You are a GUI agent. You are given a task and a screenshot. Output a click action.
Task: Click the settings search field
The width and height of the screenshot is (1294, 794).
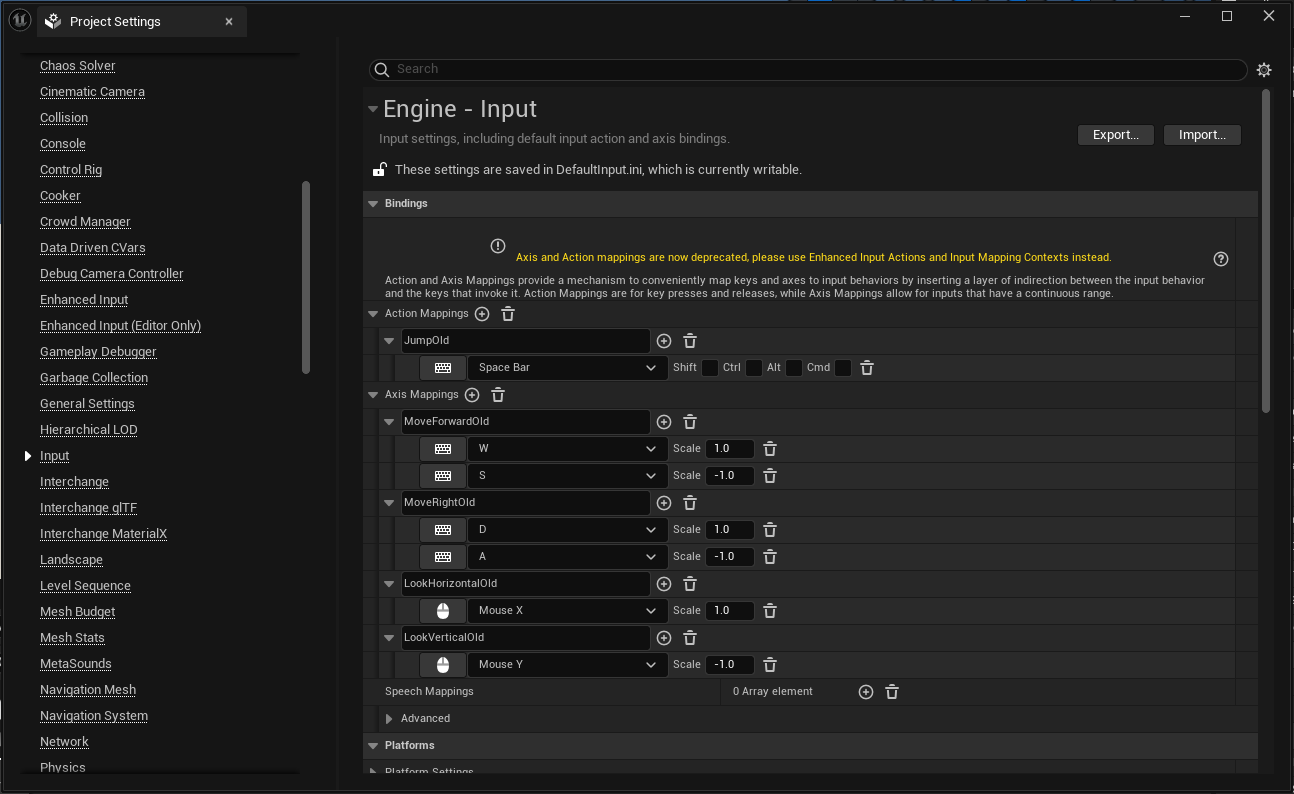(x=808, y=70)
